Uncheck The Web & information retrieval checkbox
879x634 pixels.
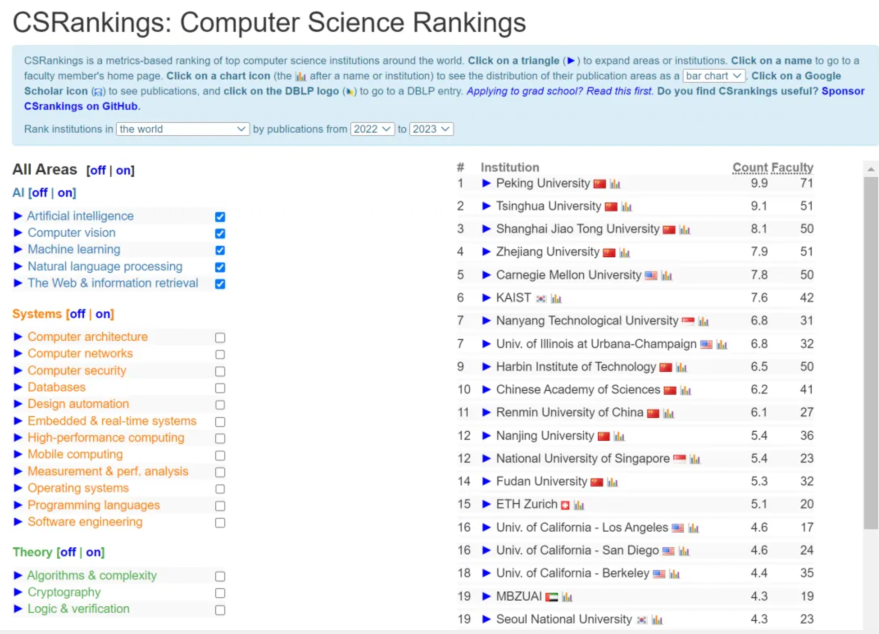(220, 284)
